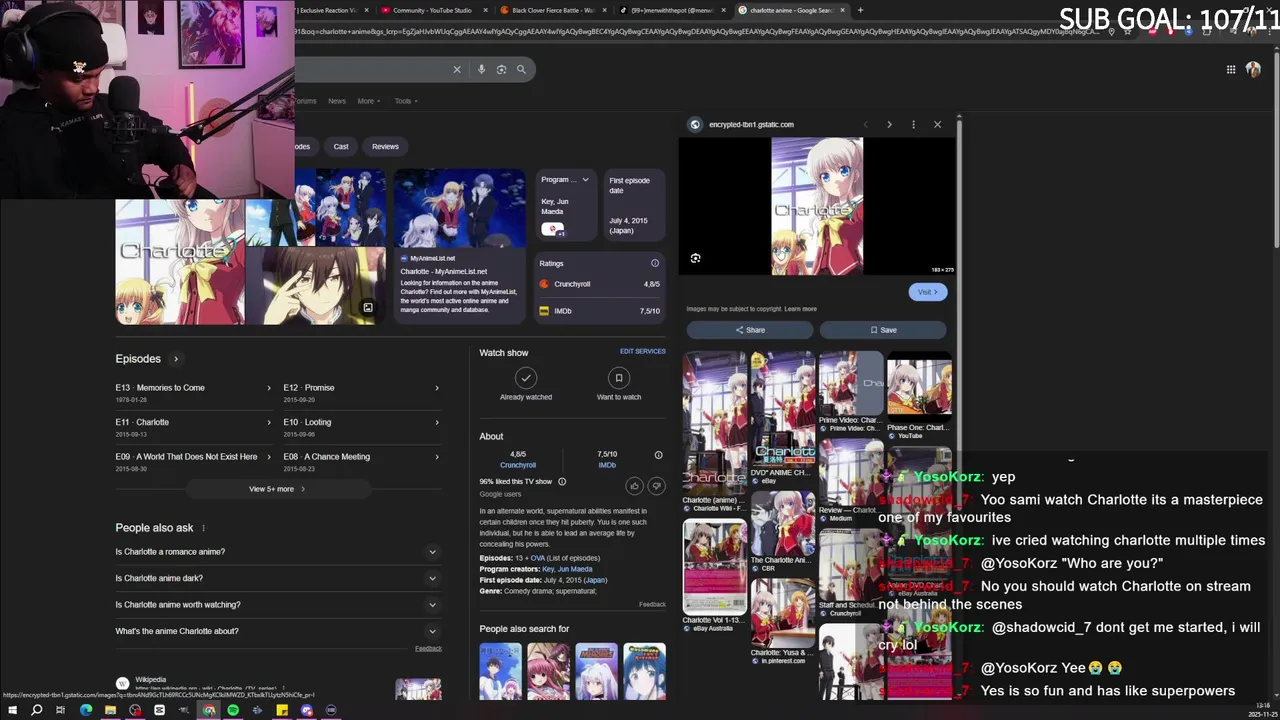Screen dimensions: 1280x720
Task: Click Feedback under People also ask
Action: click(x=428, y=649)
